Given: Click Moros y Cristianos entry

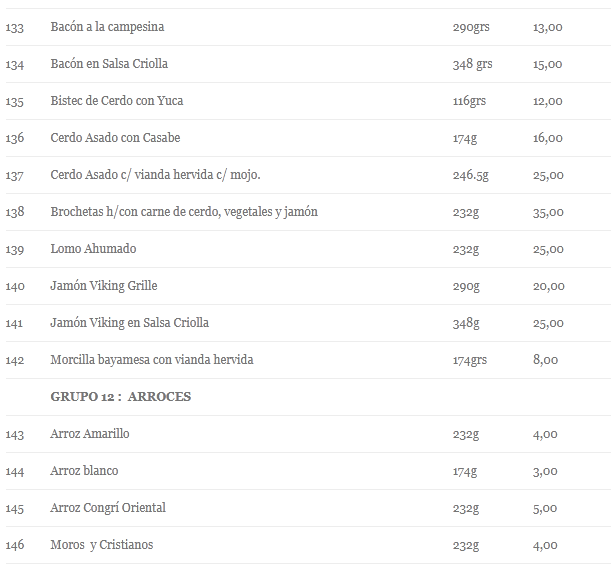Looking at the screenshot, I should (x=102, y=545).
